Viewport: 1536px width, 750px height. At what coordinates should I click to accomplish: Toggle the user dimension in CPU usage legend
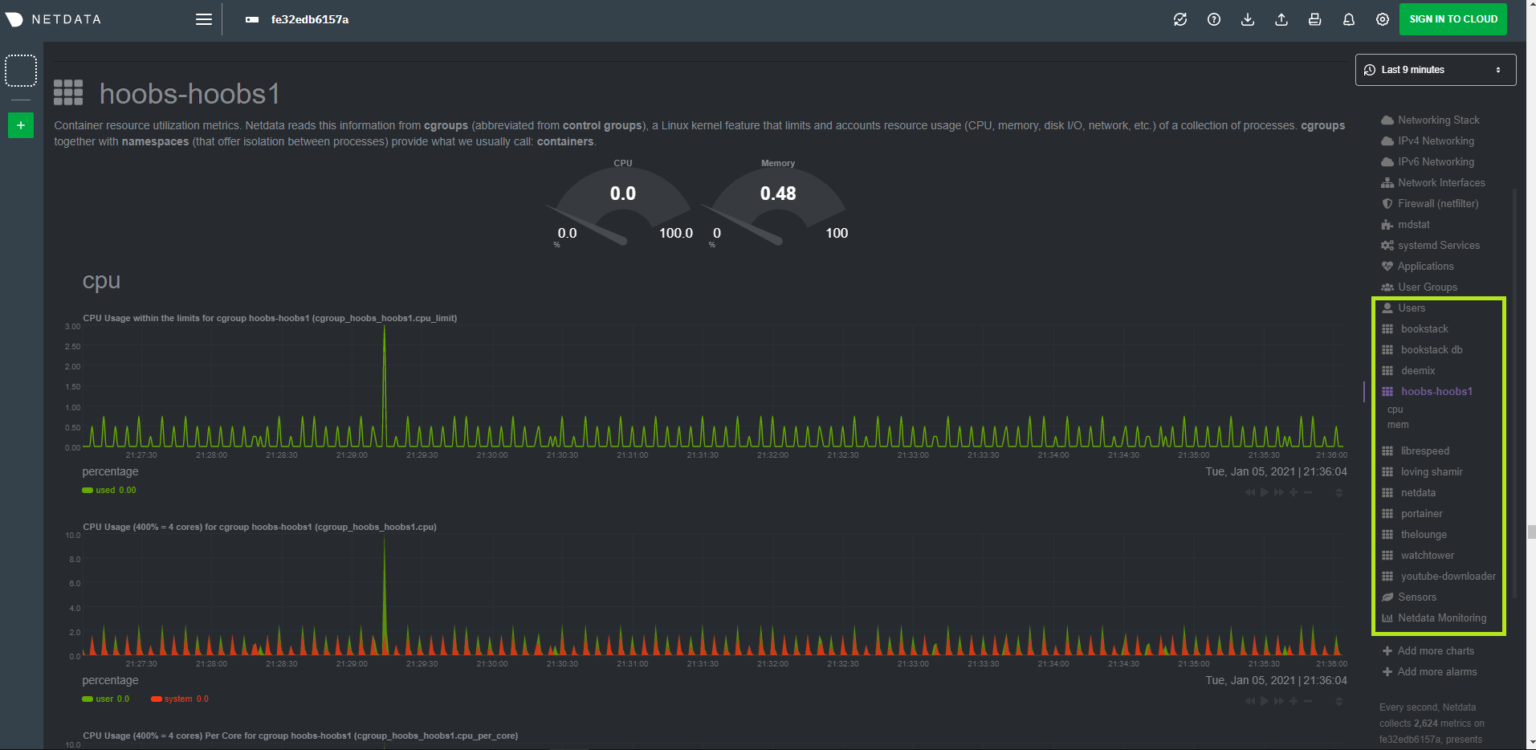(105, 698)
